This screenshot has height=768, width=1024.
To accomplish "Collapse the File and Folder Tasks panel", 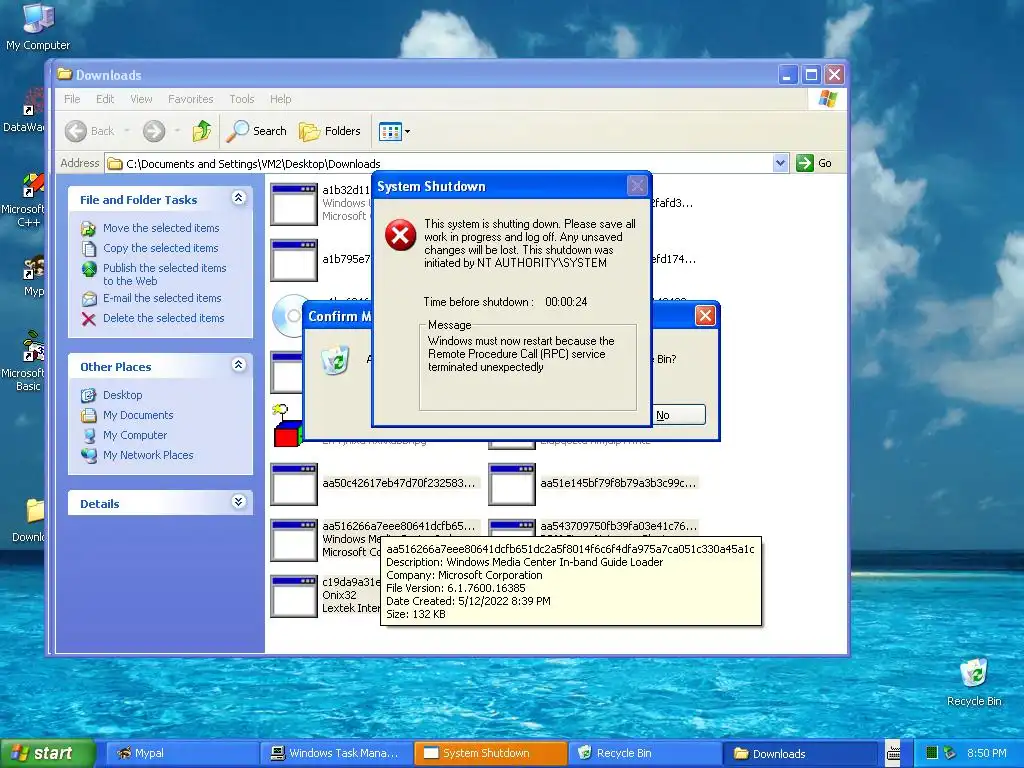I will click(x=238, y=198).
